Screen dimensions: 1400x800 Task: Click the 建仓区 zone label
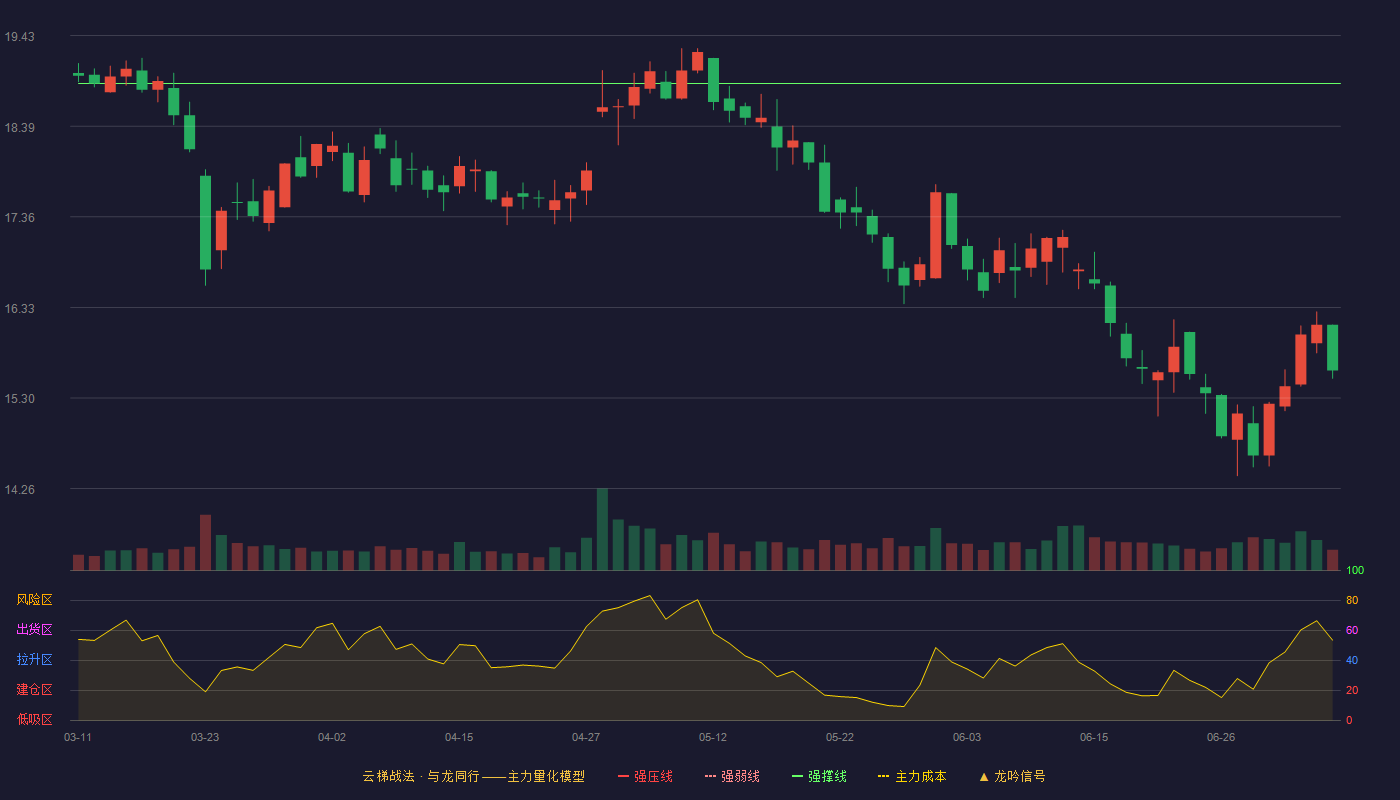34,690
